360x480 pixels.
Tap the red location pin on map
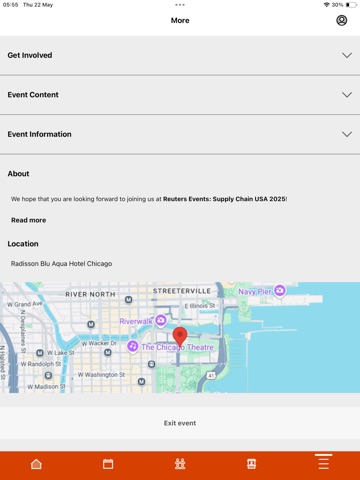pos(180,337)
